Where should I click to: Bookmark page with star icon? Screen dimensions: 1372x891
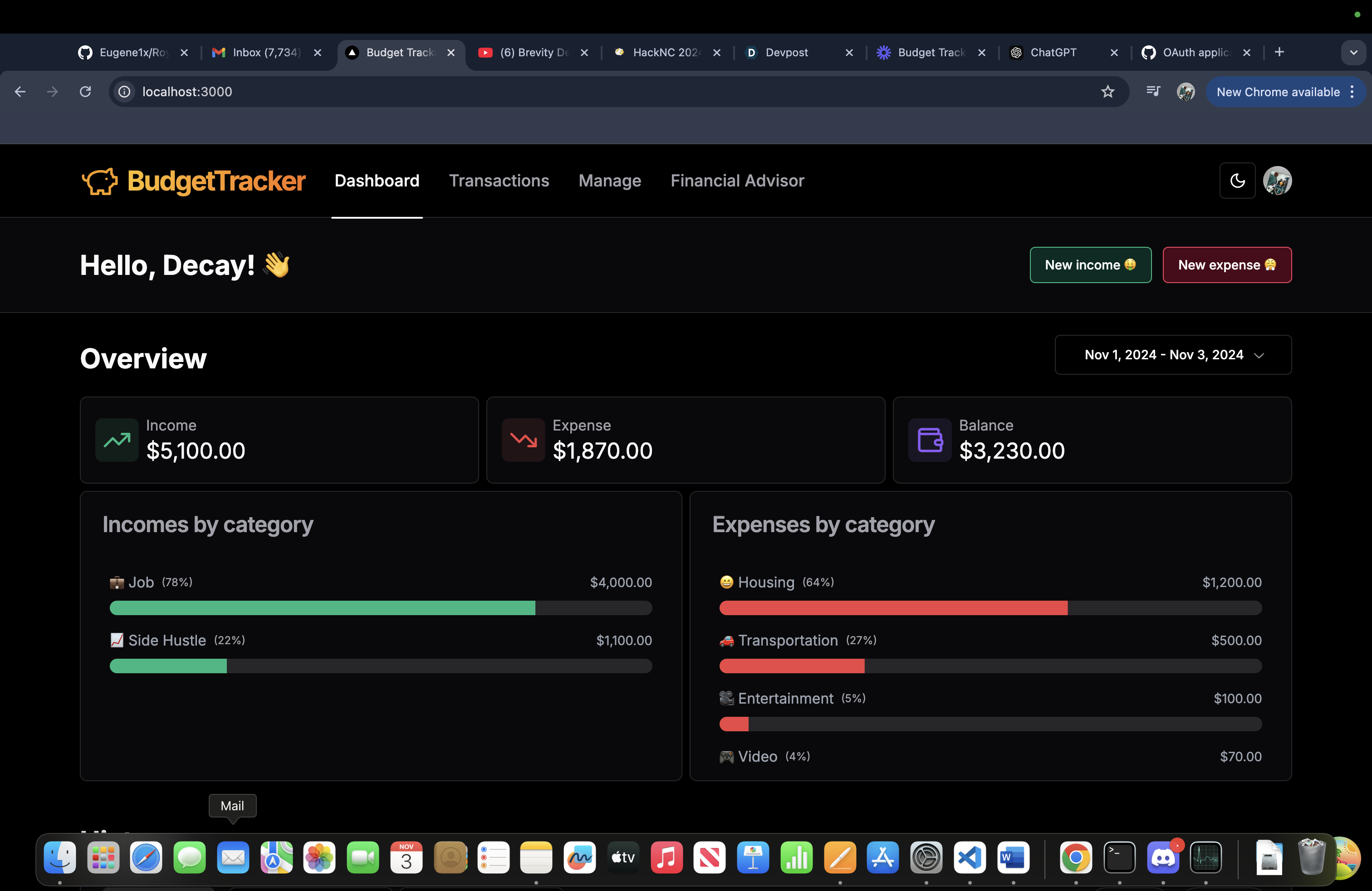click(1107, 92)
